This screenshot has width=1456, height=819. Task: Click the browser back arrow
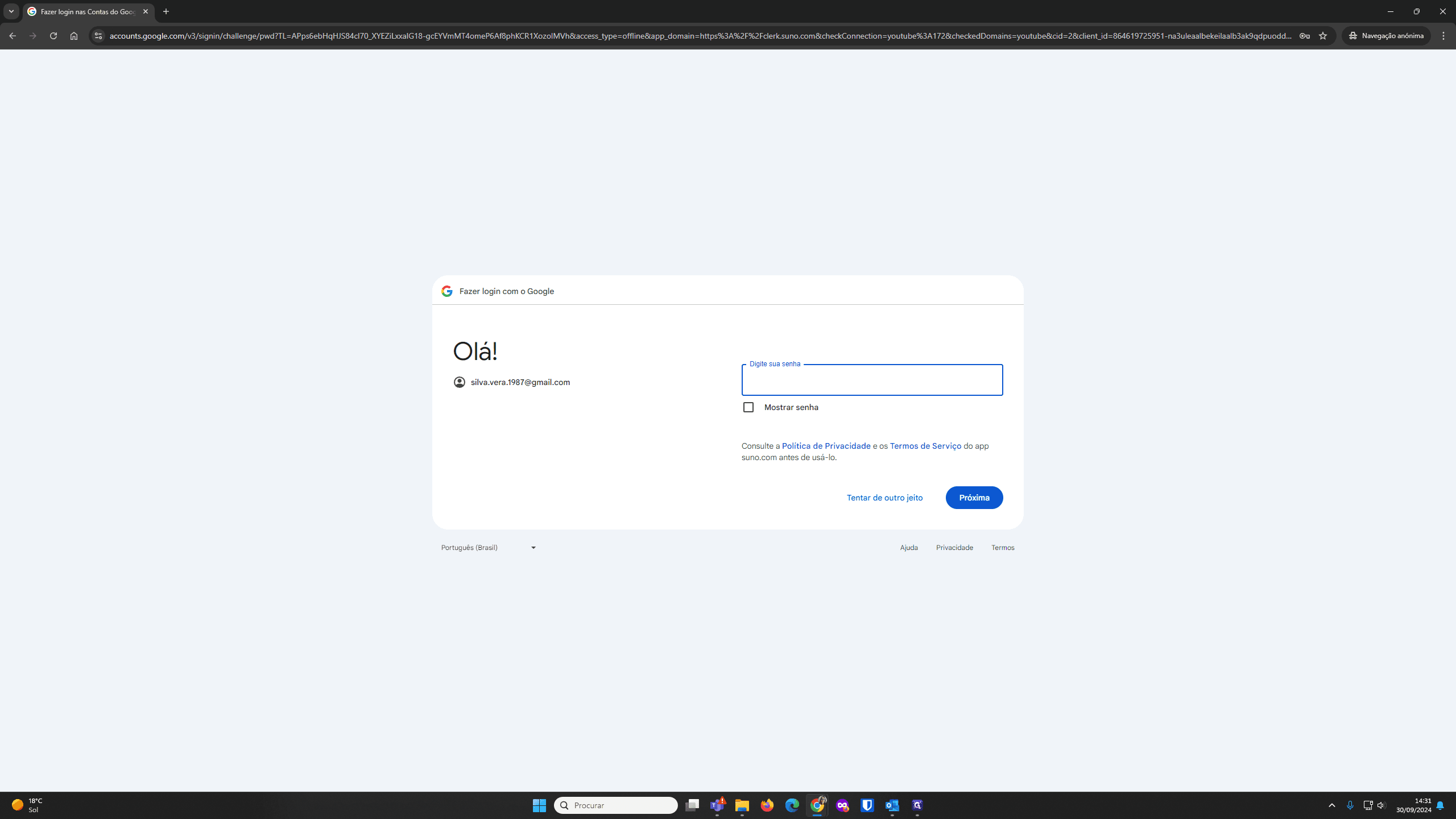(13, 36)
